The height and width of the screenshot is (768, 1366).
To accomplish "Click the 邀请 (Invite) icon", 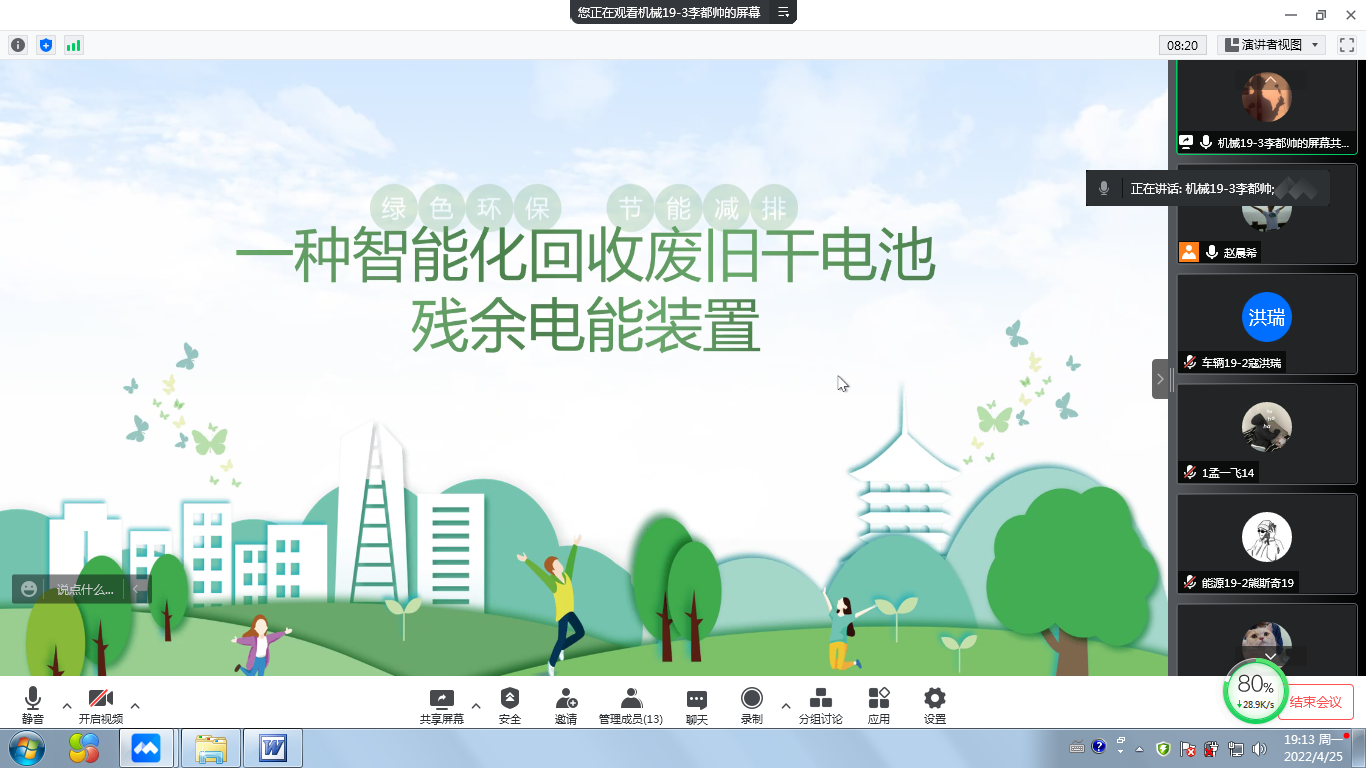I will 566,699.
